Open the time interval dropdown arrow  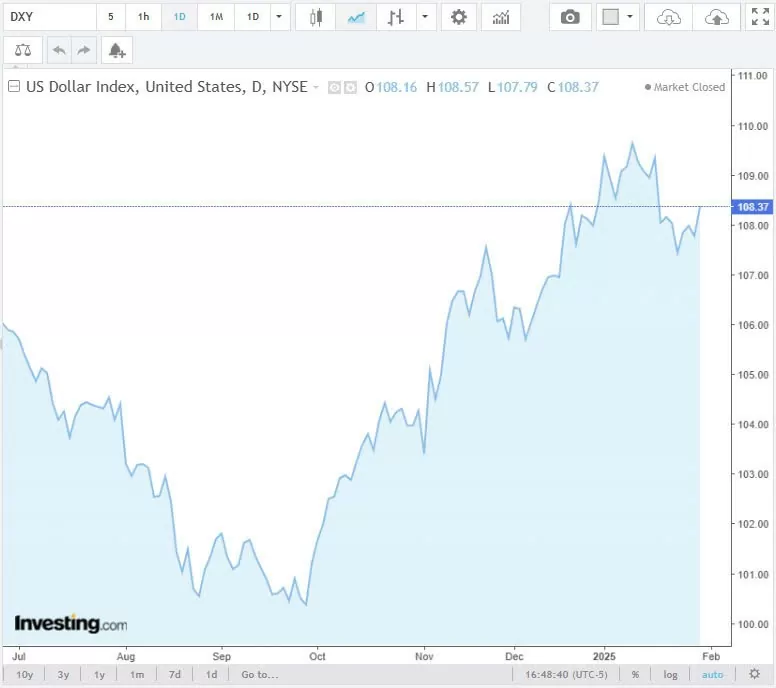tap(280, 17)
